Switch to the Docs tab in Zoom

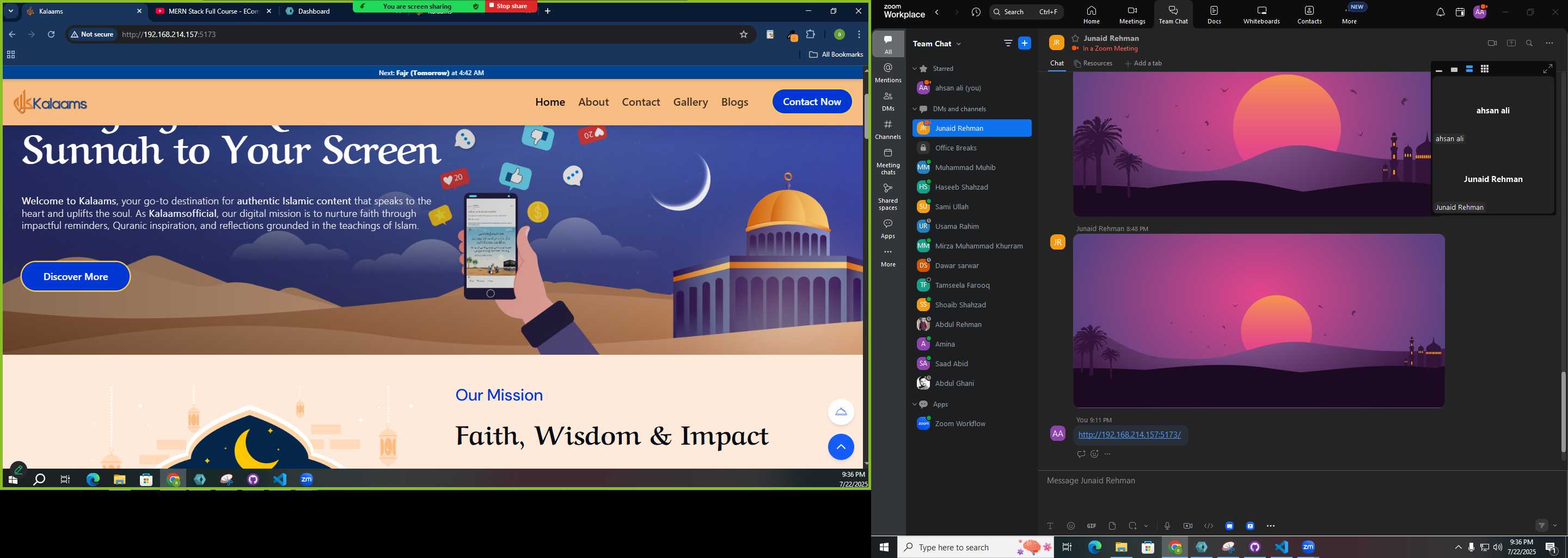click(x=1214, y=15)
